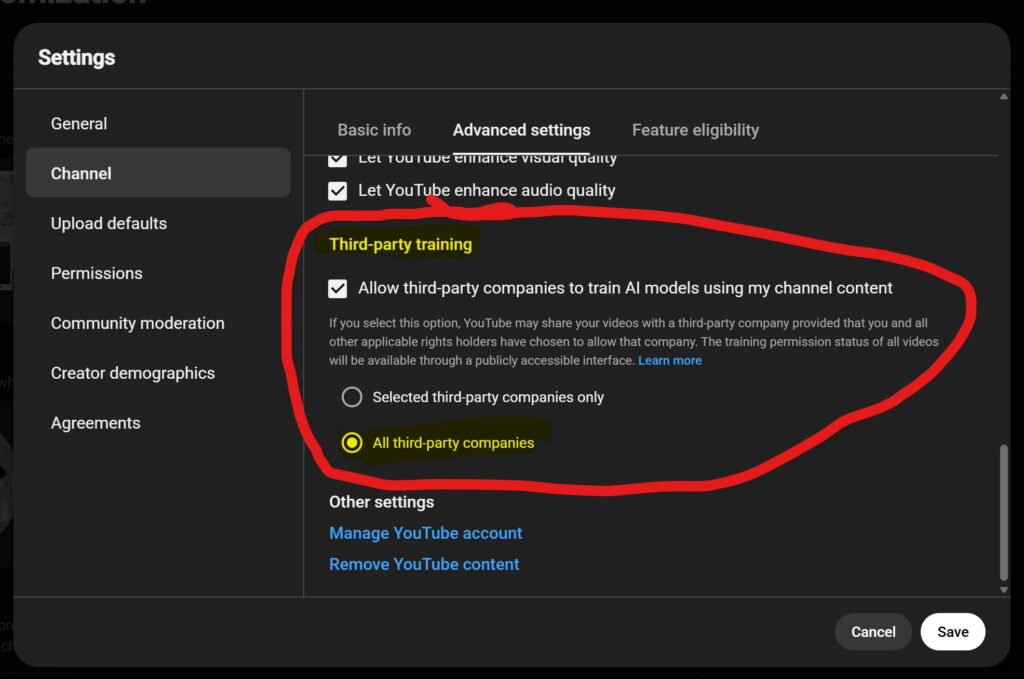Open the General settings section
The width and height of the screenshot is (1024, 679).
coord(79,123)
